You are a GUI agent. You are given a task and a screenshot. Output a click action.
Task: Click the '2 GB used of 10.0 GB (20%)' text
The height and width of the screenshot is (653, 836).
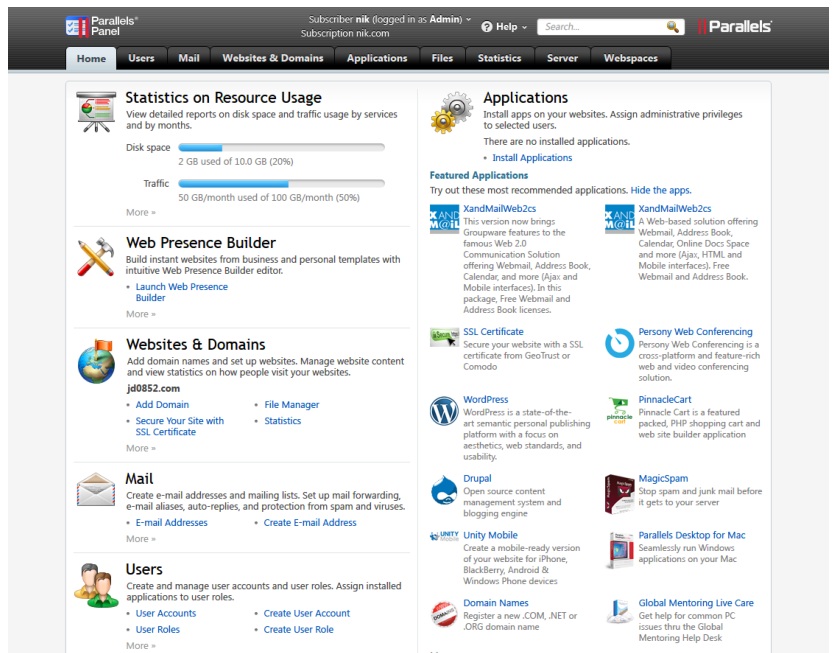coord(236,162)
